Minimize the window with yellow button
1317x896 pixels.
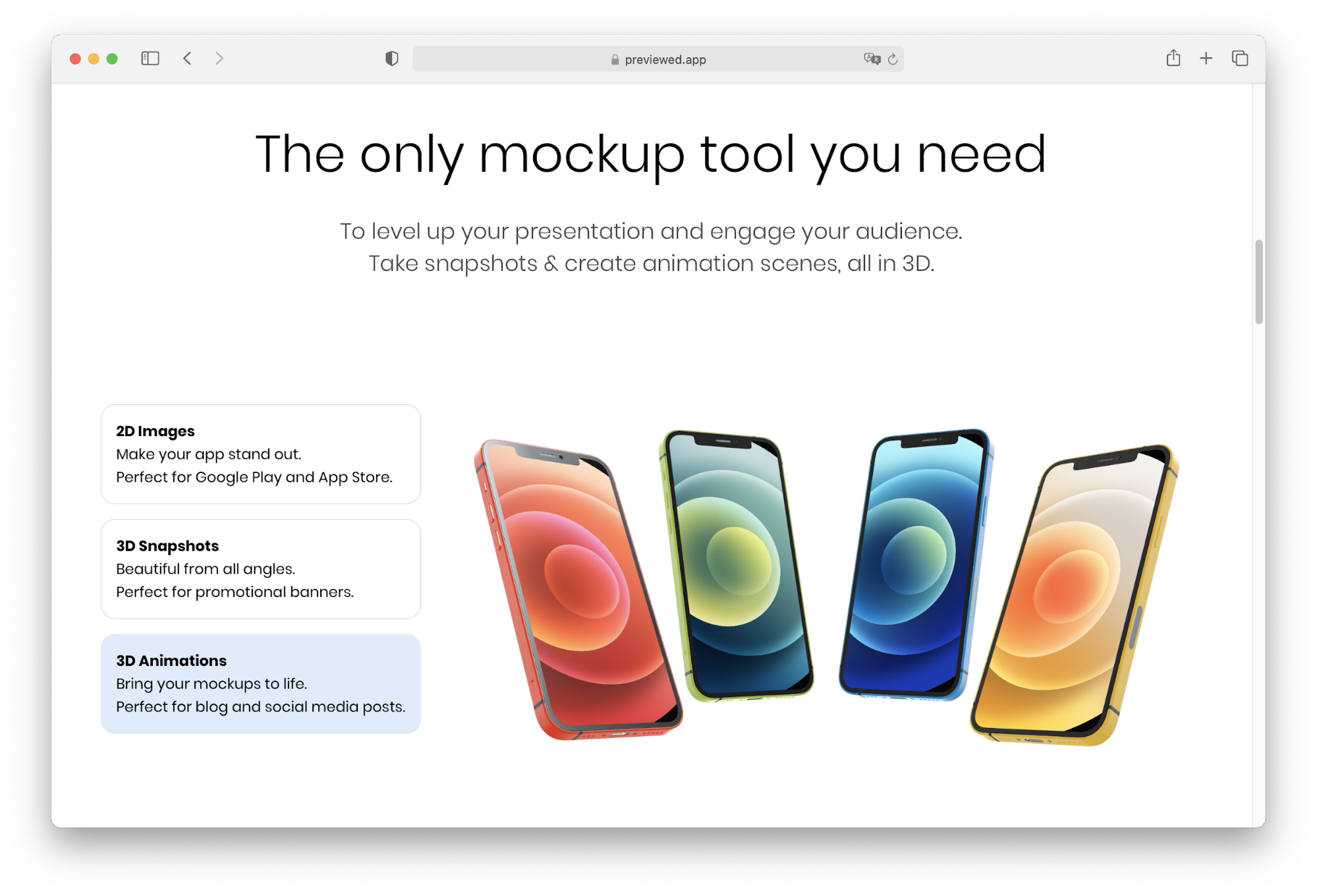pos(94,59)
